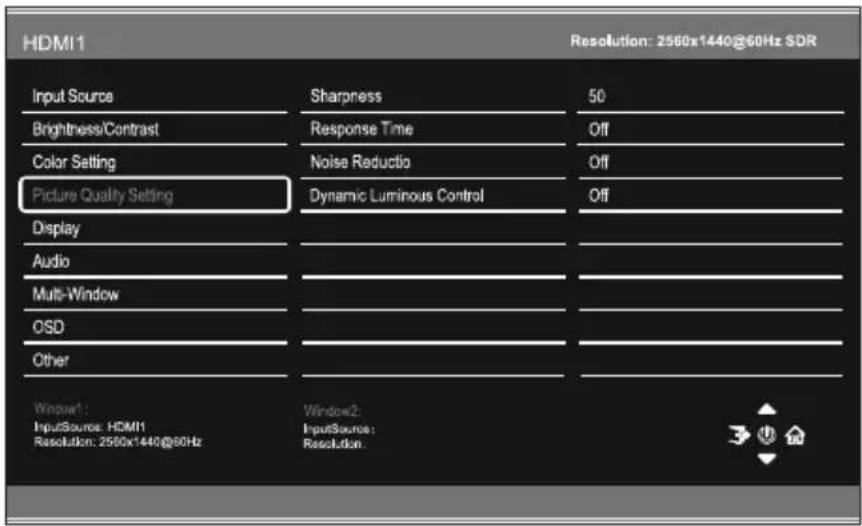862x526 pixels.
Task: Click the Window1 label
Action: click(60, 408)
